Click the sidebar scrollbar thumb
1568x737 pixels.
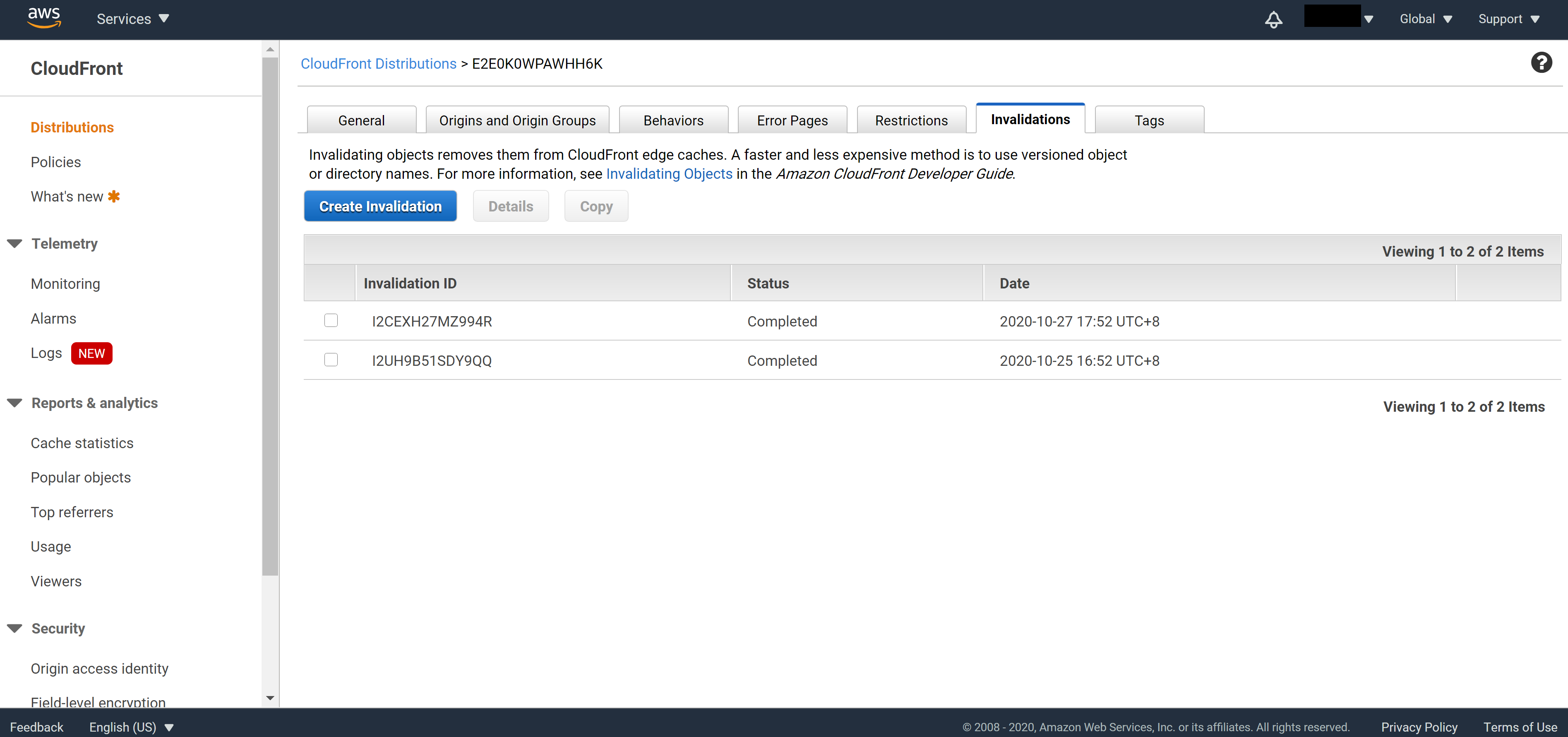(x=270, y=317)
